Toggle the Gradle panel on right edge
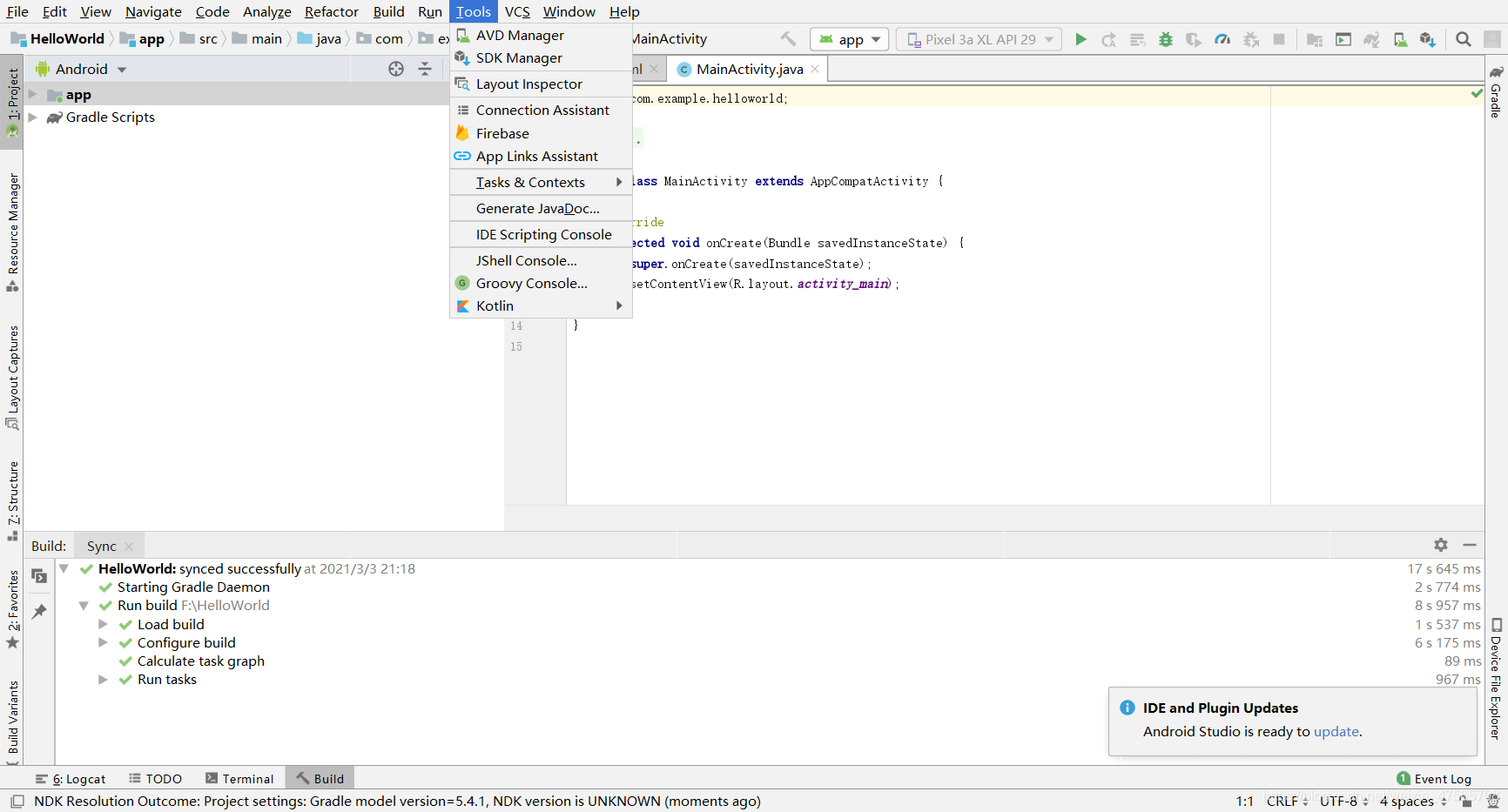Image resolution: width=1508 pixels, height=812 pixels. (x=1496, y=92)
